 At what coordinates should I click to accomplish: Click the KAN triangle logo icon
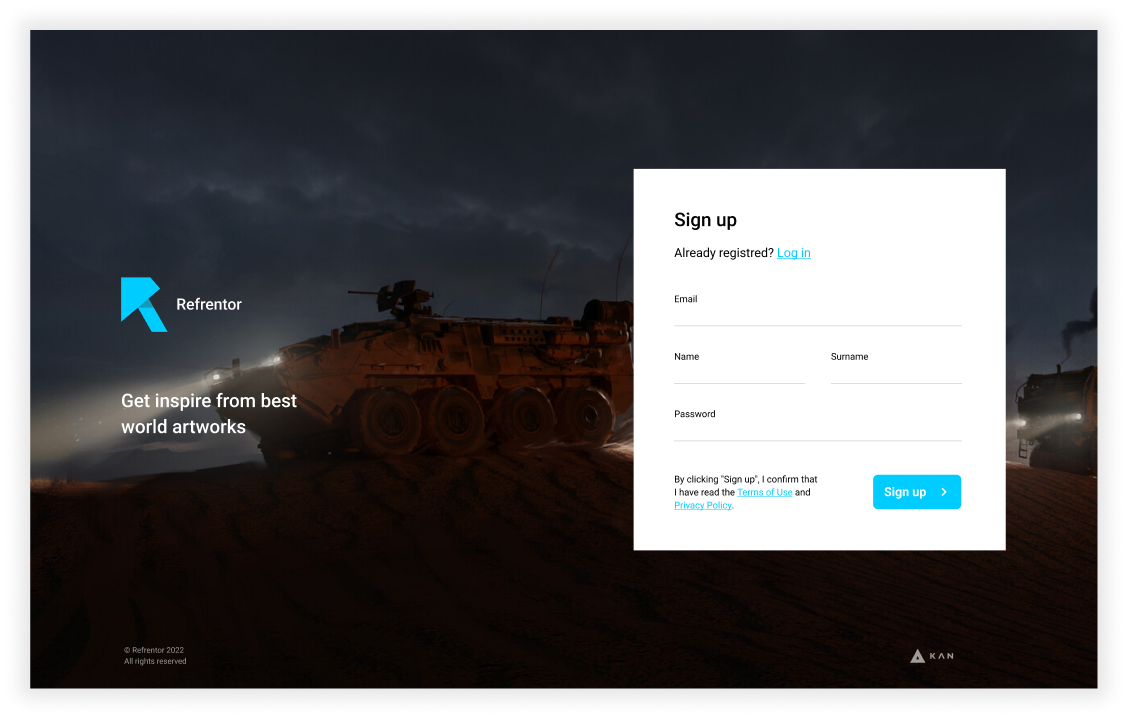pyautogui.click(x=917, y=656)
